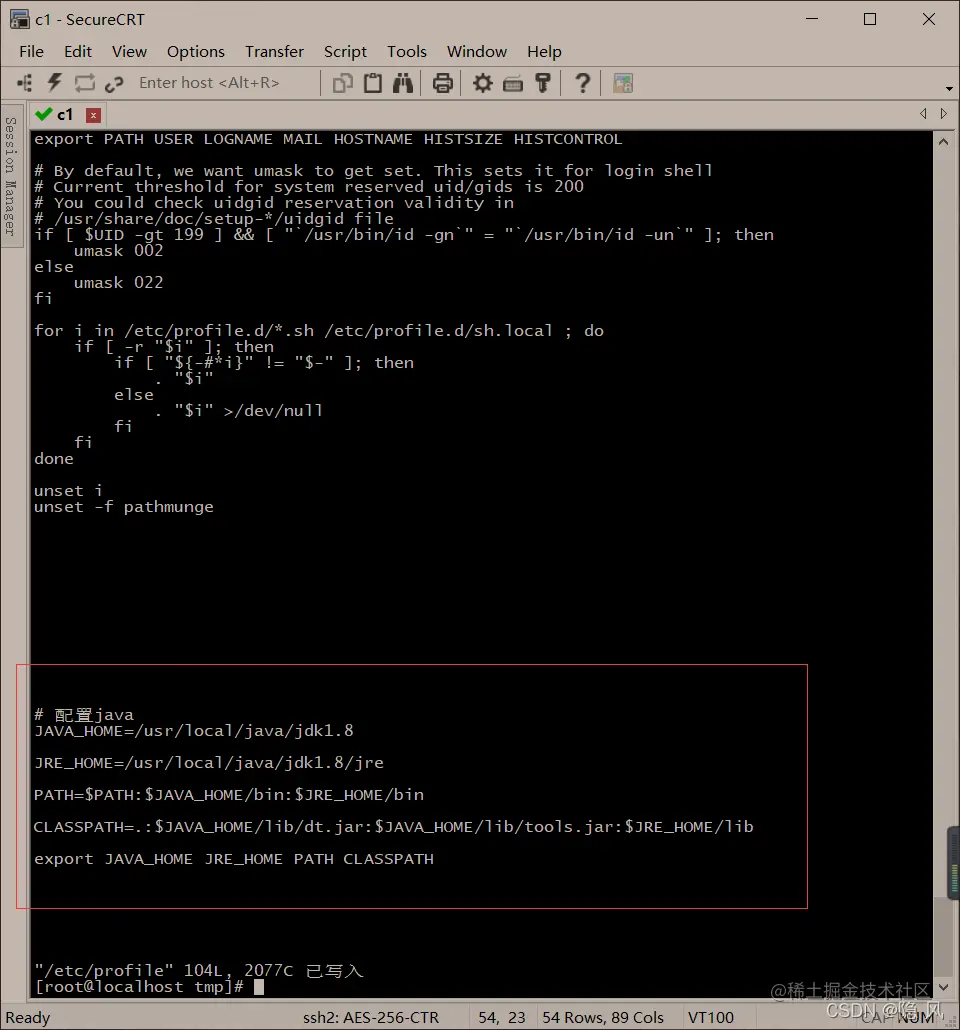The image size is (960, 1030).
Task: Open the Options menu
Action: (196, 51)
